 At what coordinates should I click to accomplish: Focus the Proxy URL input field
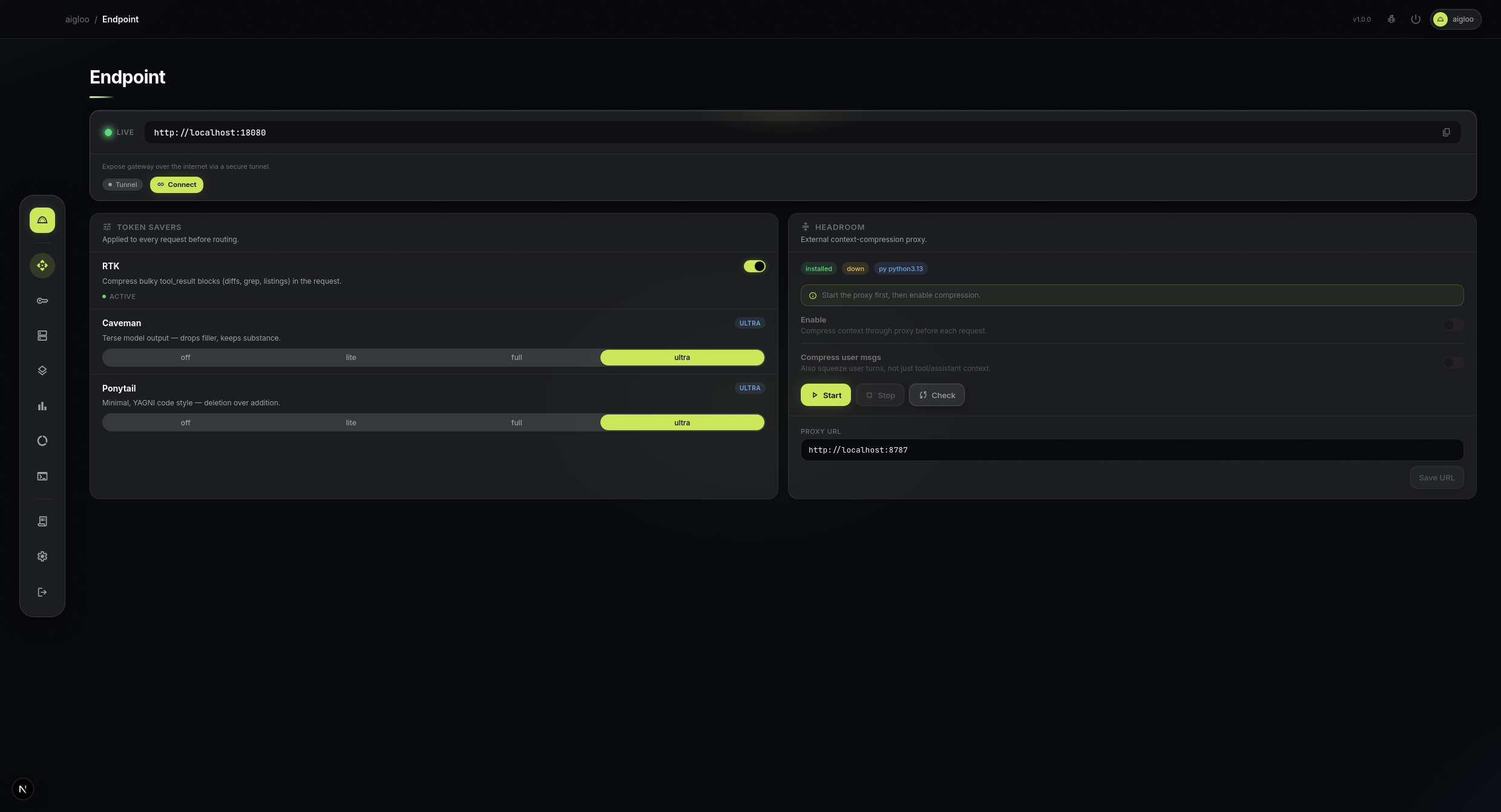point(1132,450)
